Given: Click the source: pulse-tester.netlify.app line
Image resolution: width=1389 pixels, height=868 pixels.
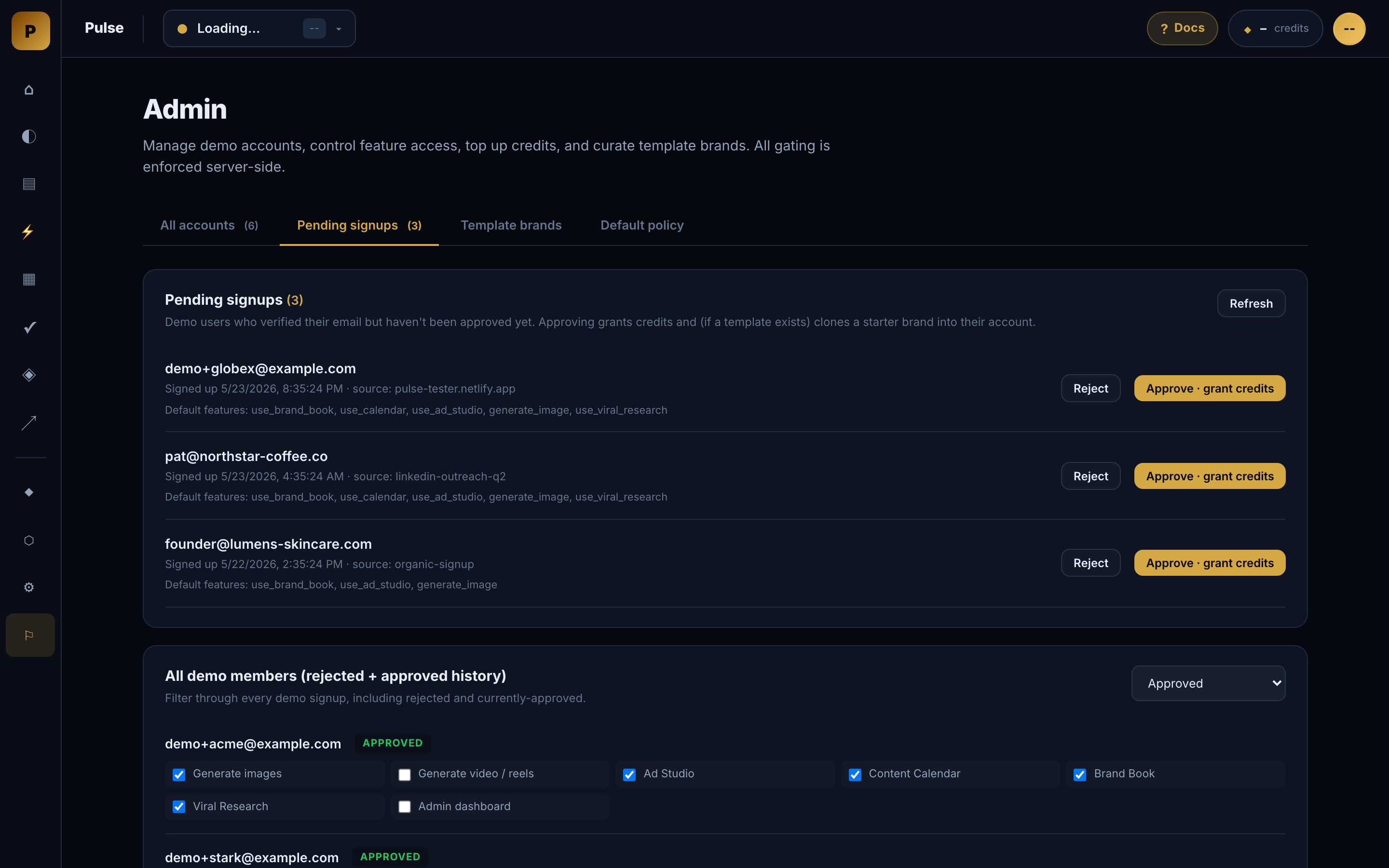Looking at the screenshot, I should pos(434,389).
